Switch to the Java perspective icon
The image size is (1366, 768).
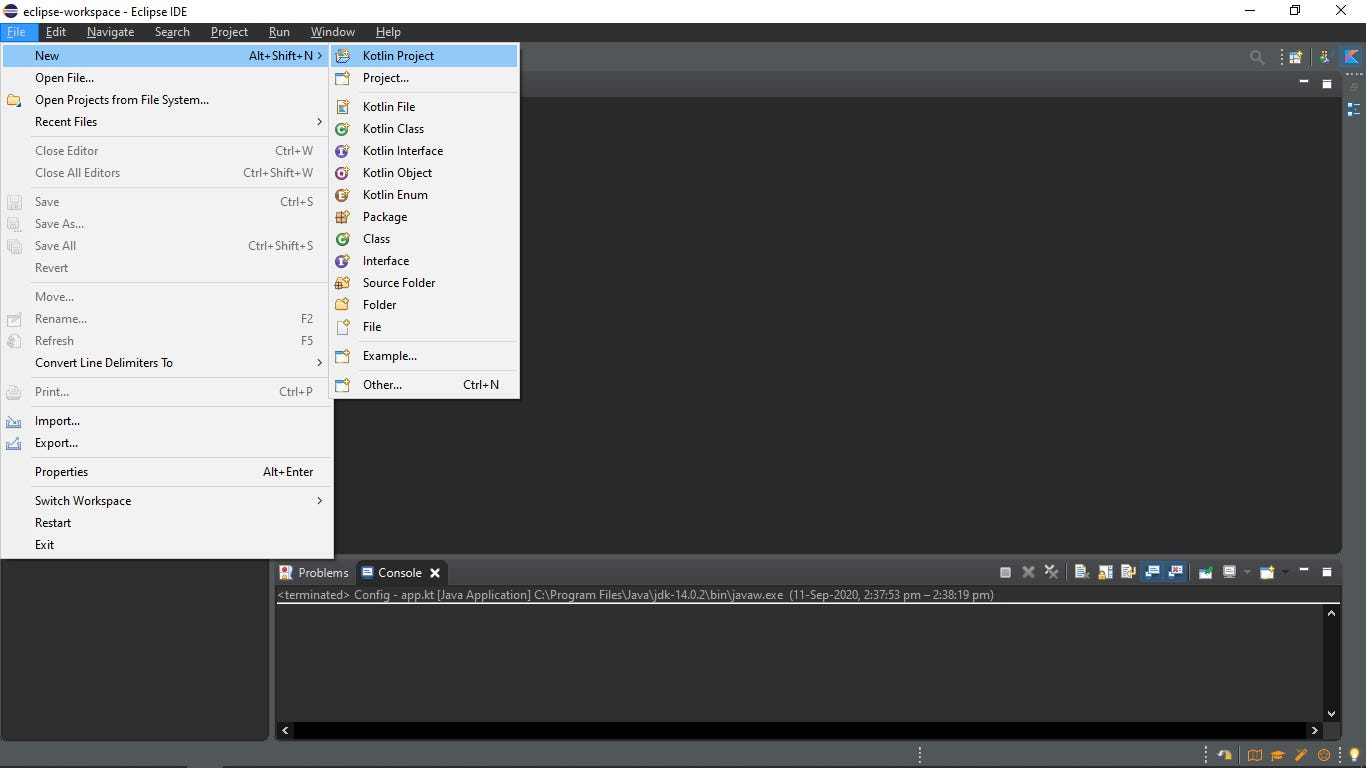1324,57
